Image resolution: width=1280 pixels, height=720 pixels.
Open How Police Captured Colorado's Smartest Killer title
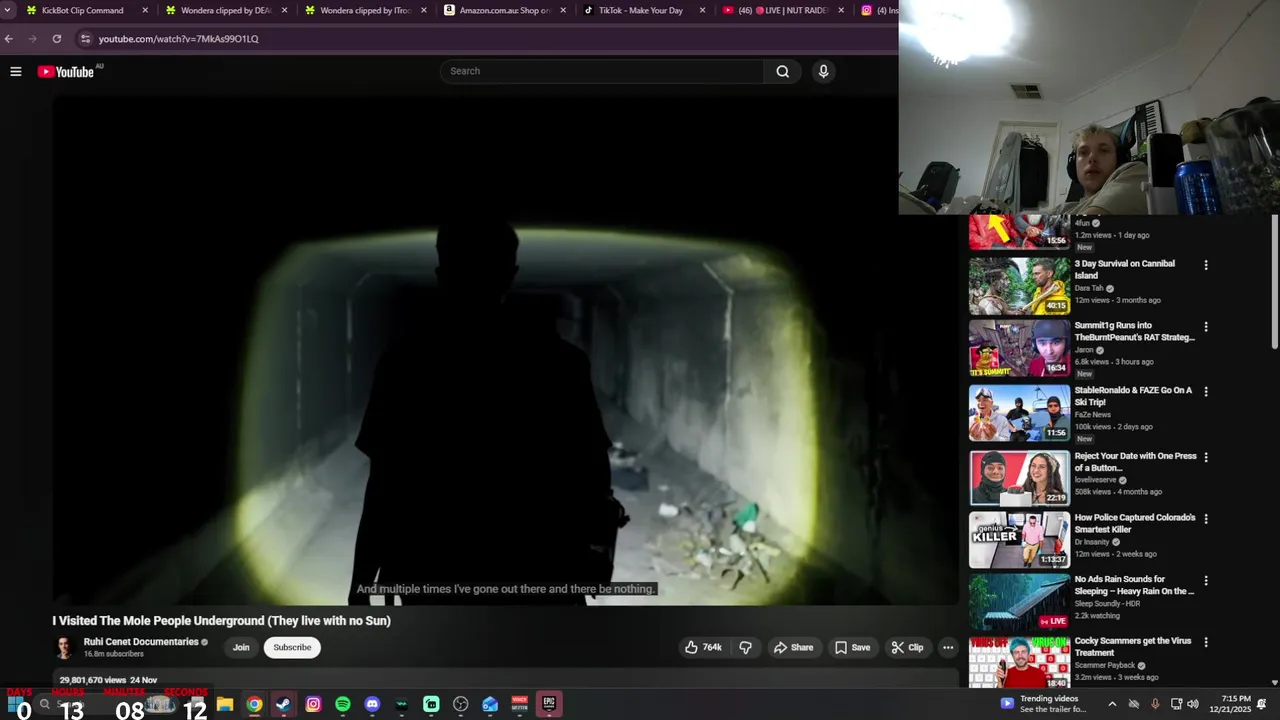click(x=1135, y=524)
